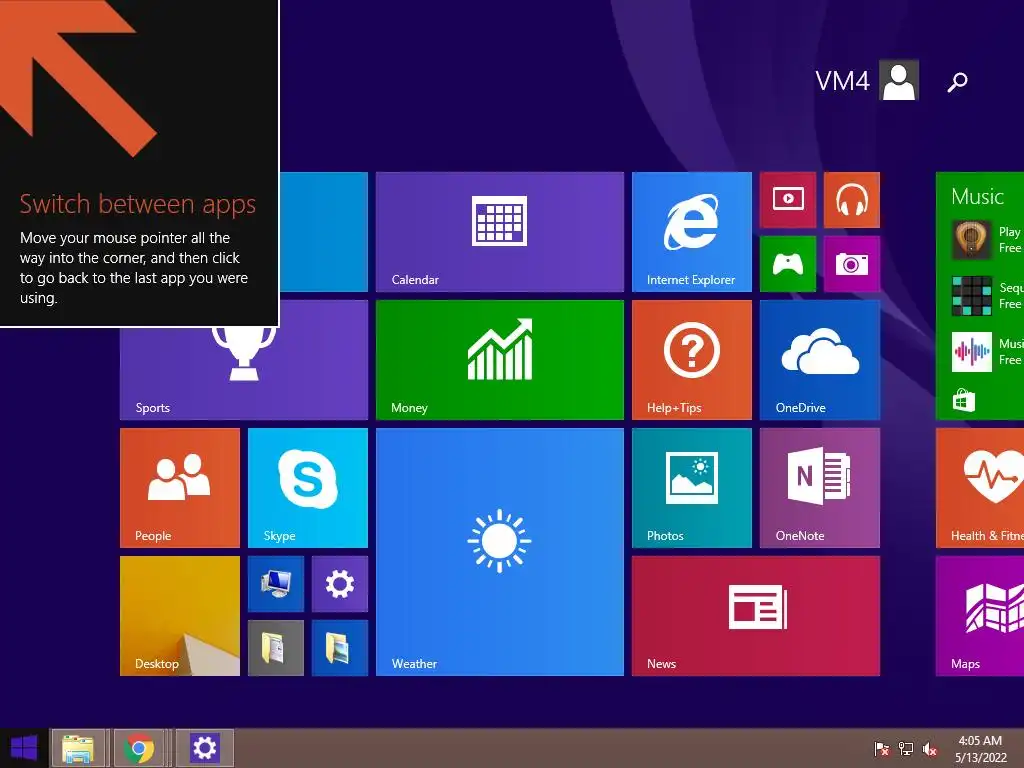Click the network tray icon
The width and height of the screenshot is (1024, 768).
906,748
